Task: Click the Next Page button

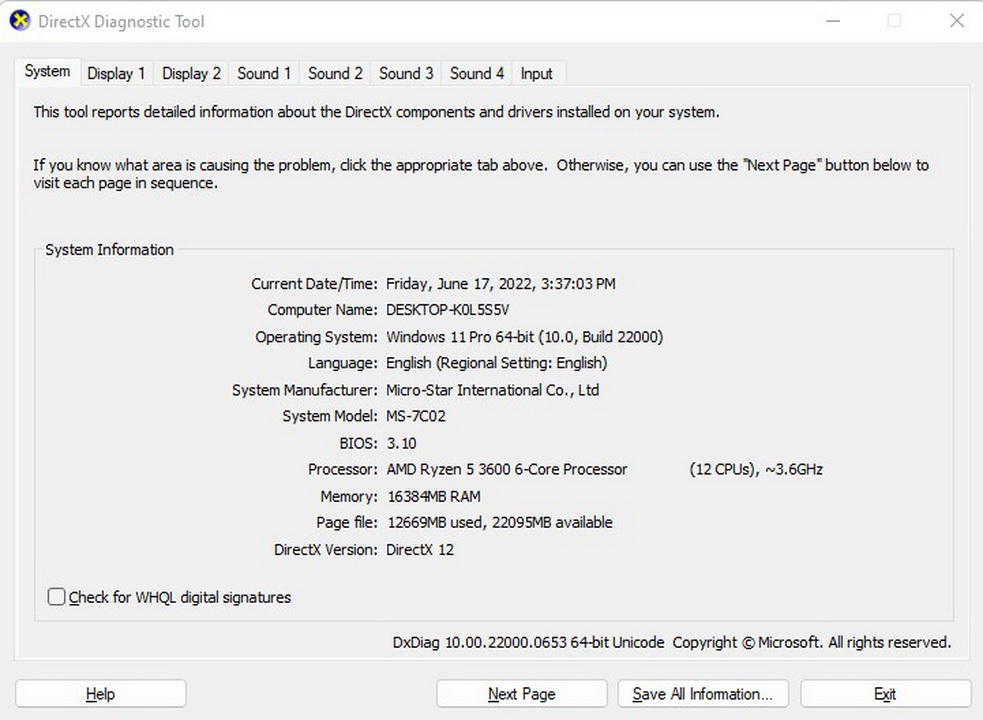Action: click(x=521, y=694)
